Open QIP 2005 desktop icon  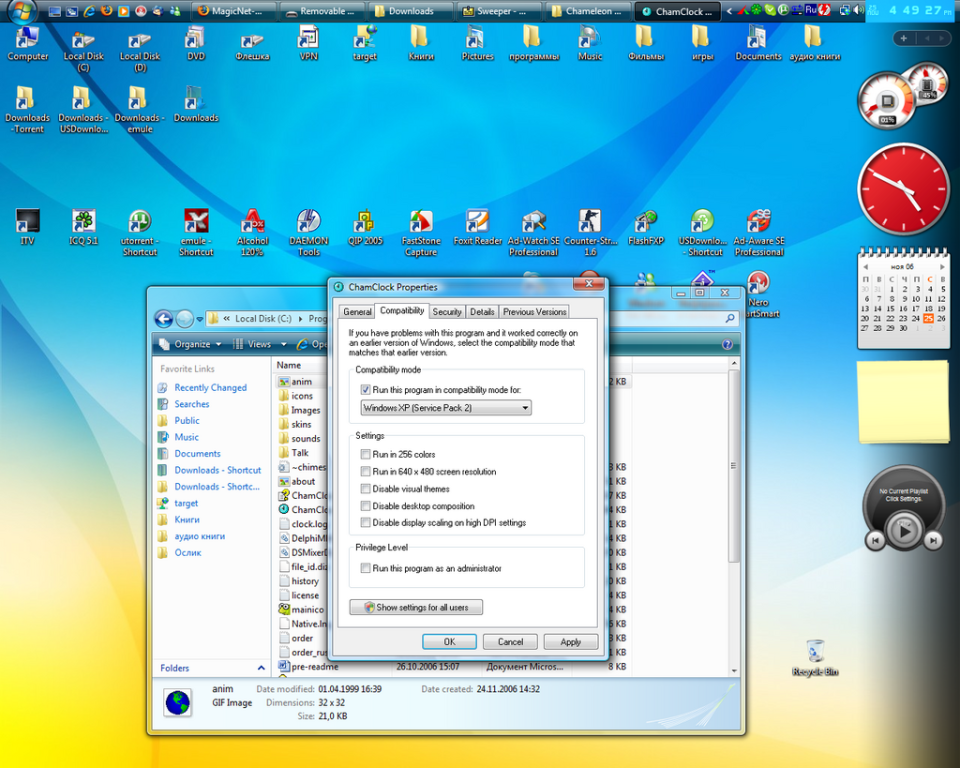tap(365, 227)
